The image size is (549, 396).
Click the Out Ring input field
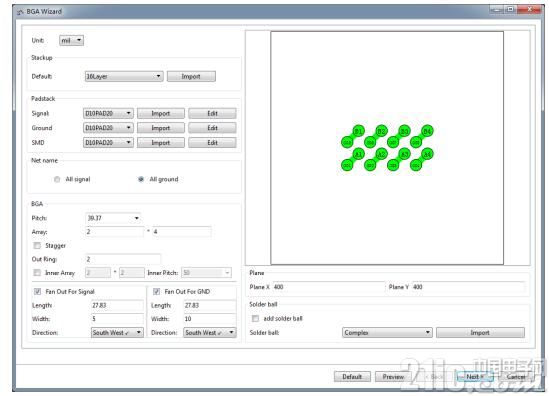pyautogui.click(x=123, y=259)
